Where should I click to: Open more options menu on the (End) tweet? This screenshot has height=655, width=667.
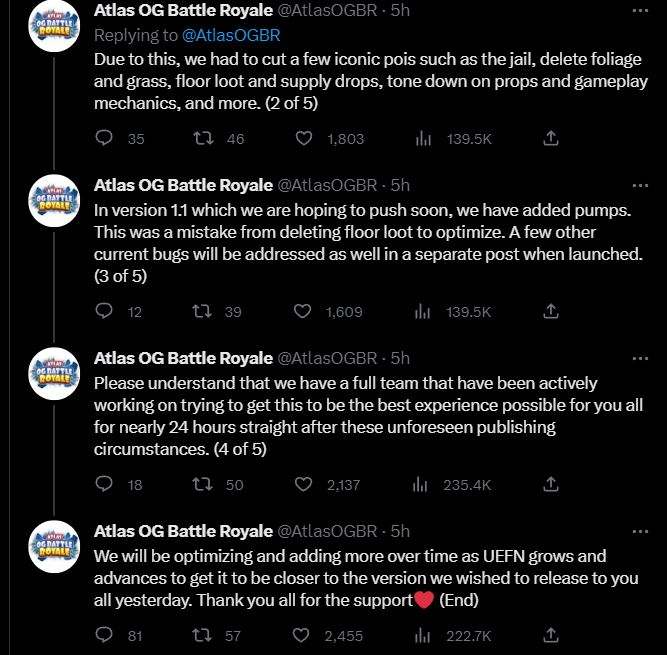click(x=640, y=532)
